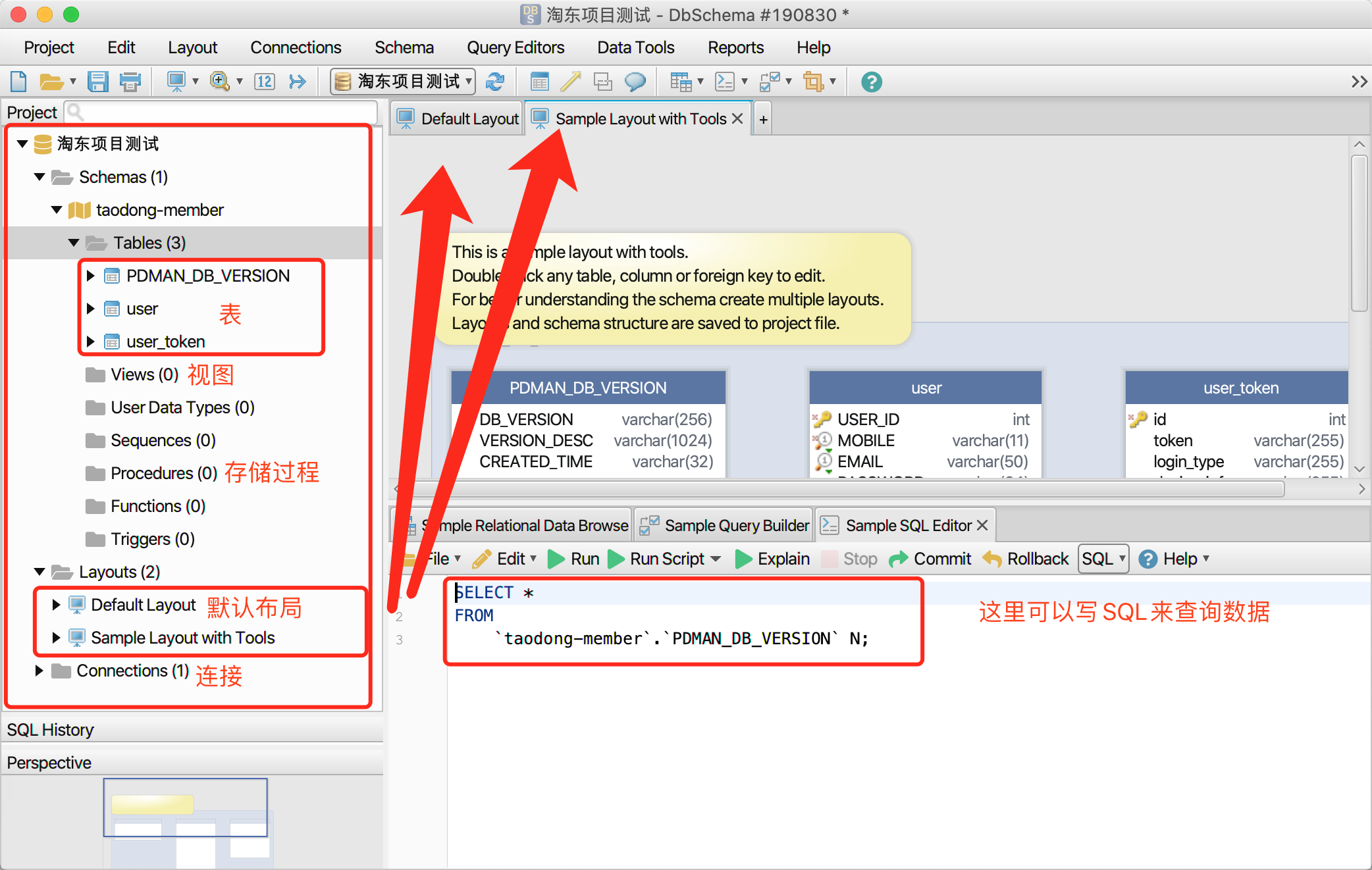This screenshot has height=870, width=1372.
Task: Close the Sample Layout with Tools tab
Action: click(x=737, y=118)
